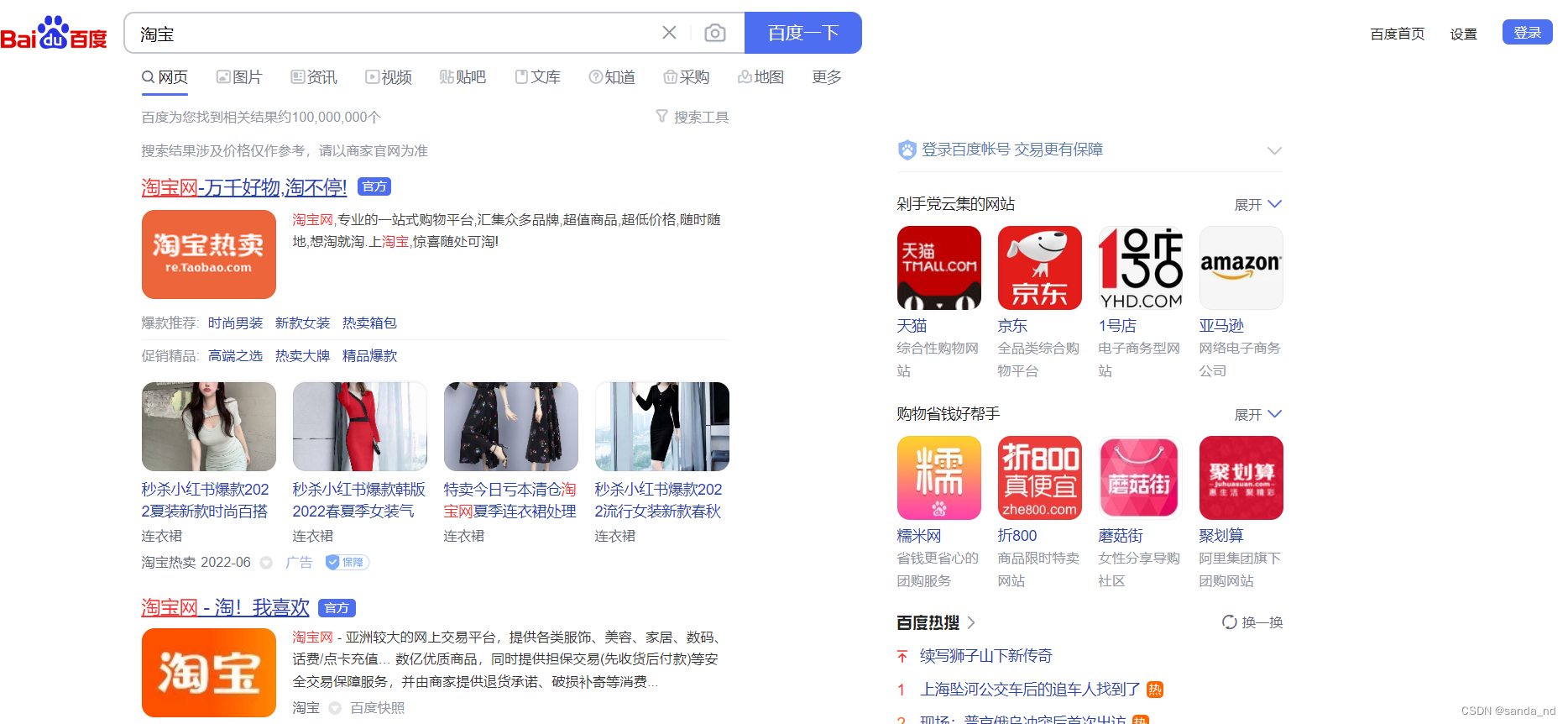This screenshot has height=724, width=1568.
Task: Click the shield icon beside 登录百度帐号
Action: click(907, 150)
